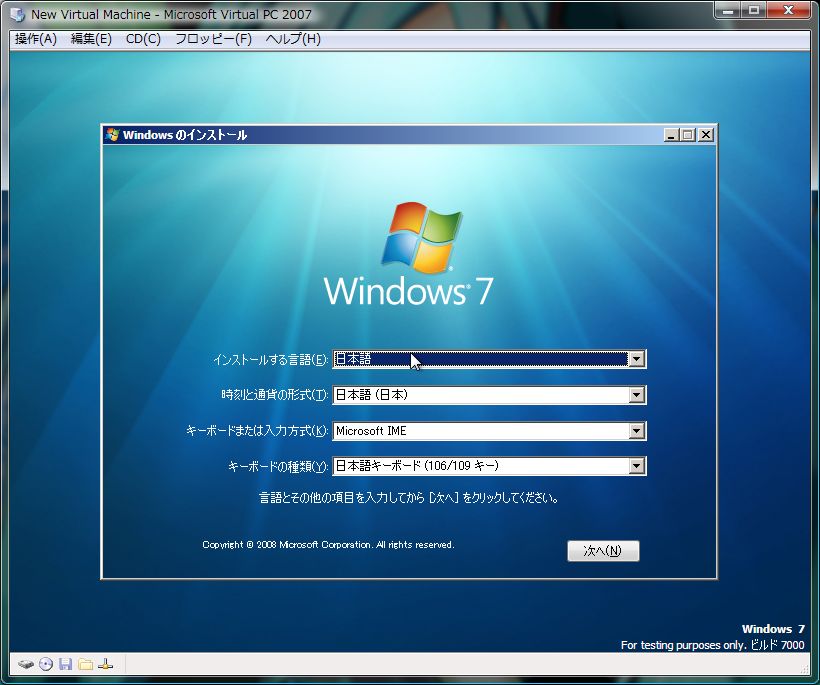Click the For testing purposes only build text
820x685 pixels.
pos(713,645)
